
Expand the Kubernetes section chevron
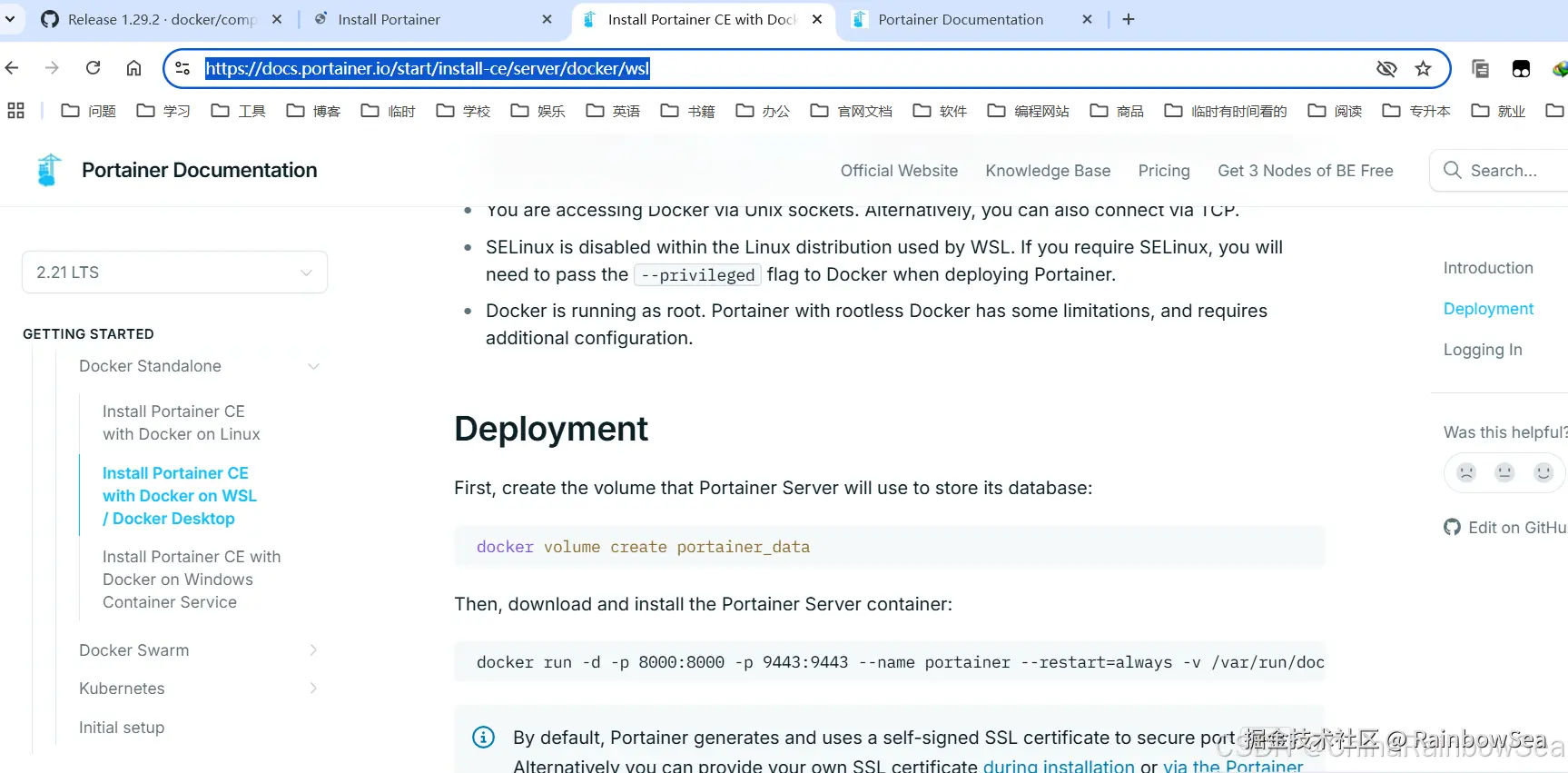[x=313, y=689]
